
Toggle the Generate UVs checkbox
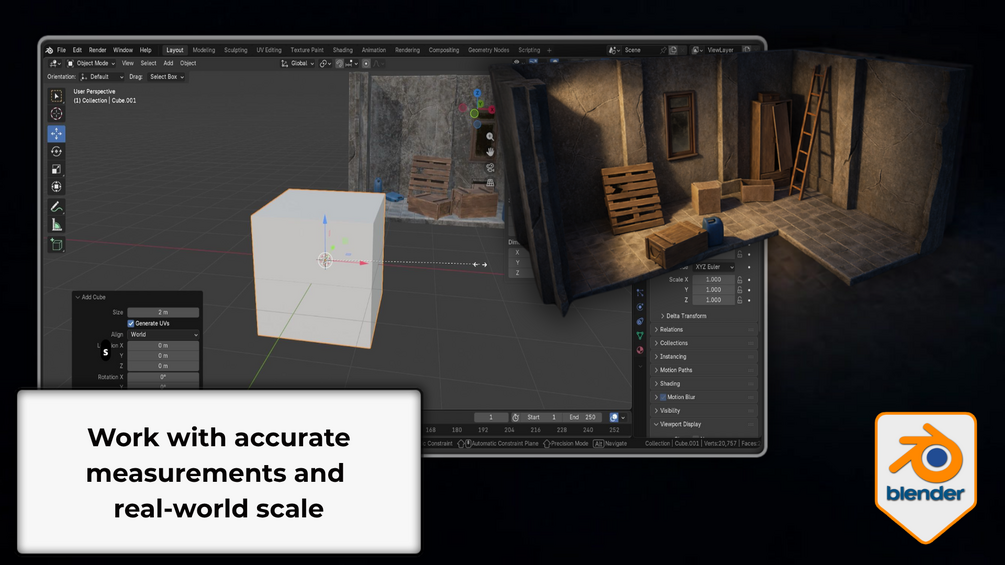pyautogui.click(x=131, y=323)
